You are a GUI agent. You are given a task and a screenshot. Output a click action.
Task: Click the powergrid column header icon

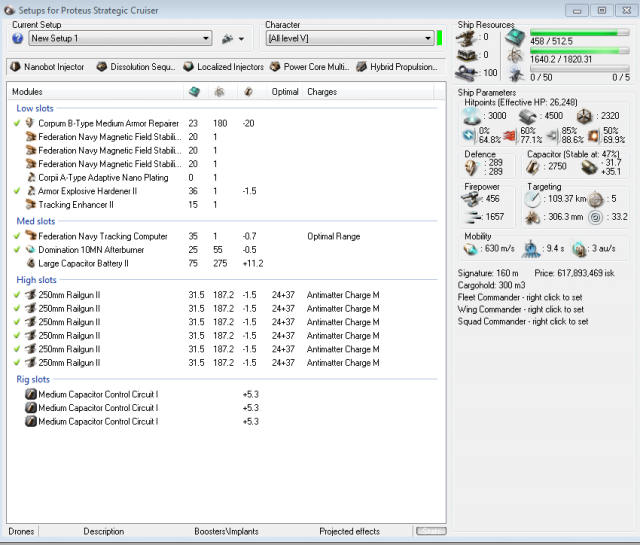tap(219, 92)
